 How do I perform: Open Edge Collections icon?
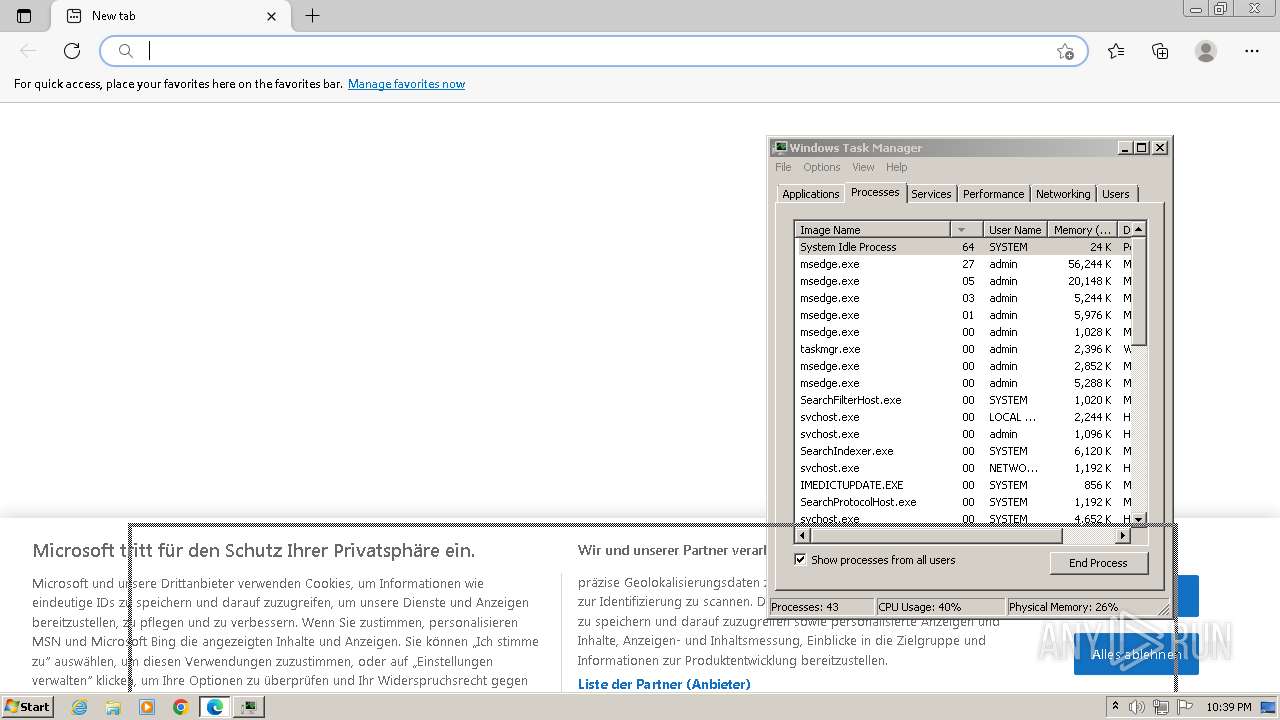(1160, 51)
